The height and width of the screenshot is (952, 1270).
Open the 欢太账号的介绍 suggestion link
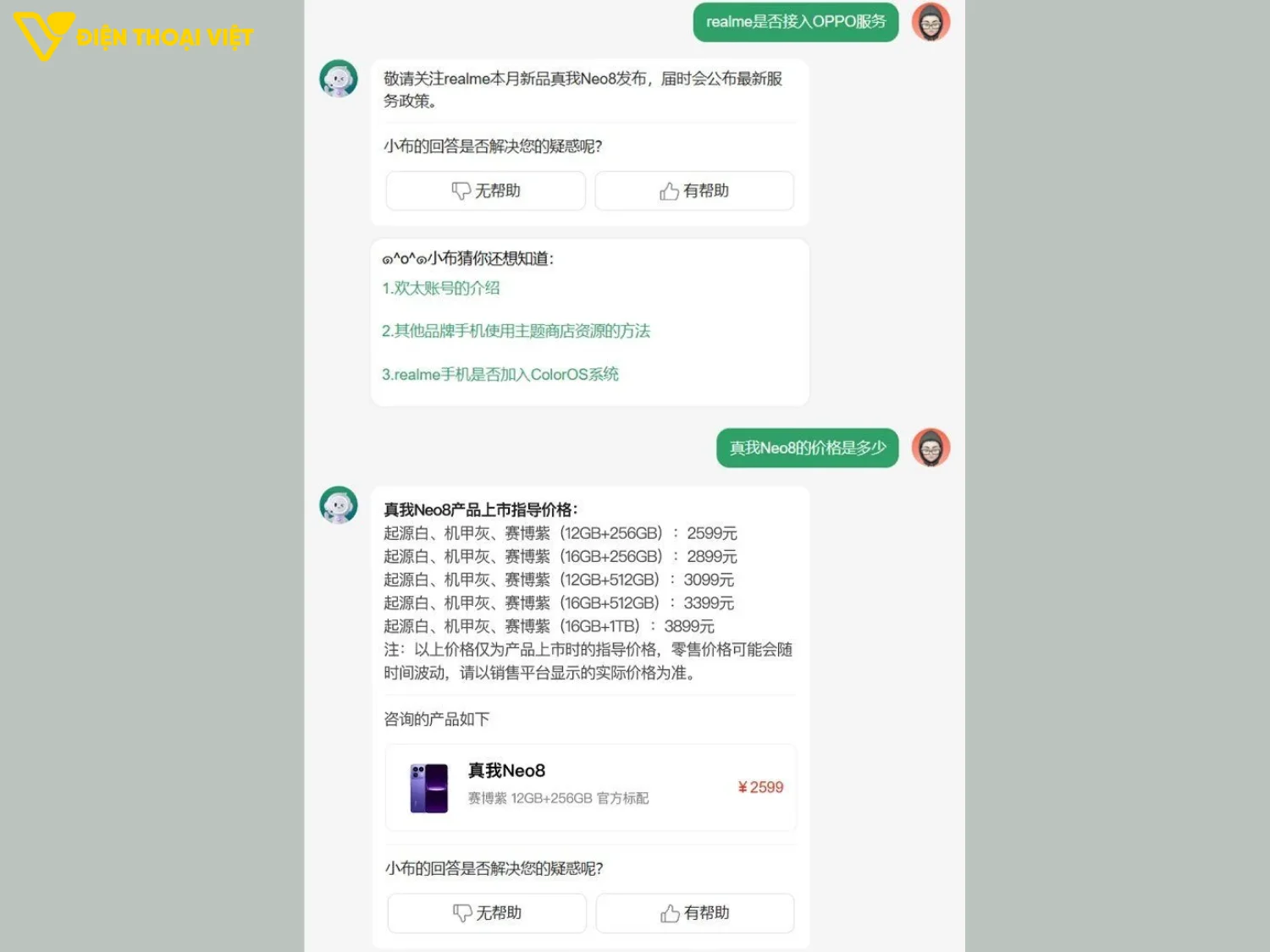tap(440, 288)
